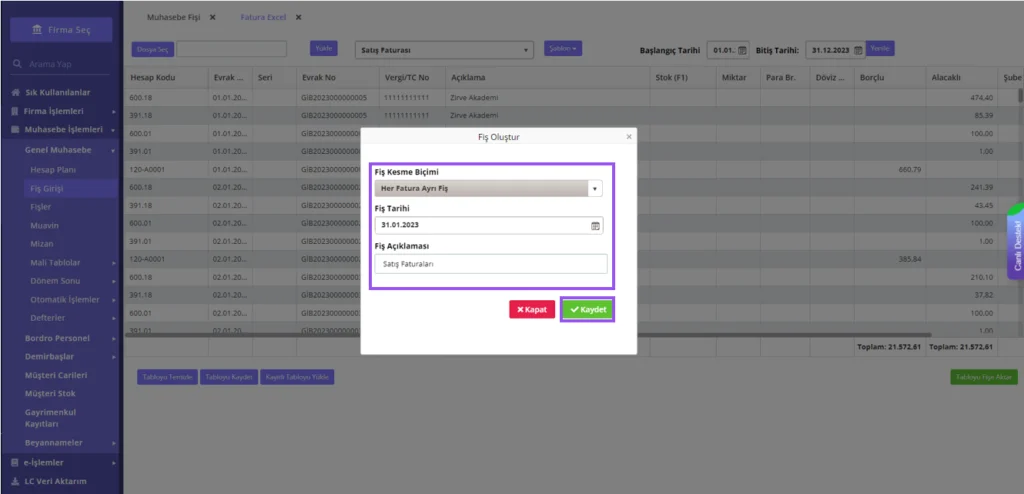Viewport: 1024px width, 494px height.
Task: Collapse Muhasebe İşlemleri menu
Action: click(x=61, y=129)
